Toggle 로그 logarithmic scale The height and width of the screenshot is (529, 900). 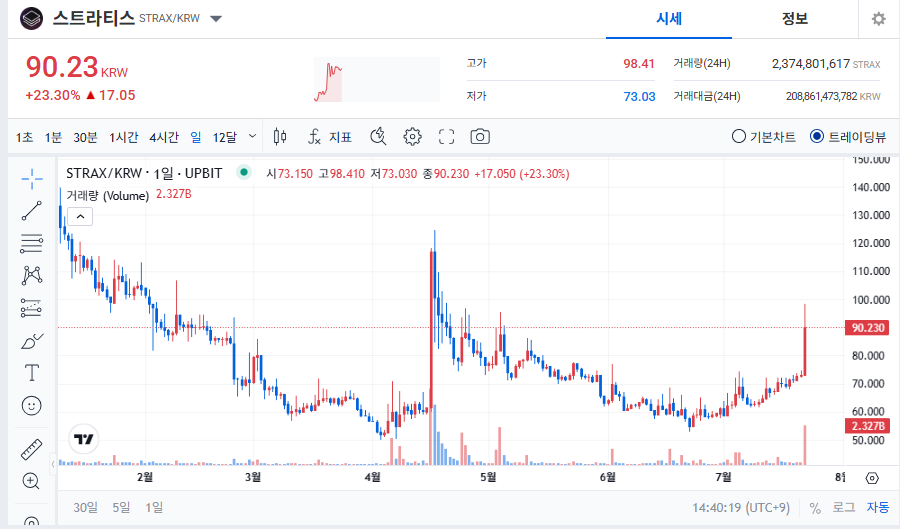844,508
